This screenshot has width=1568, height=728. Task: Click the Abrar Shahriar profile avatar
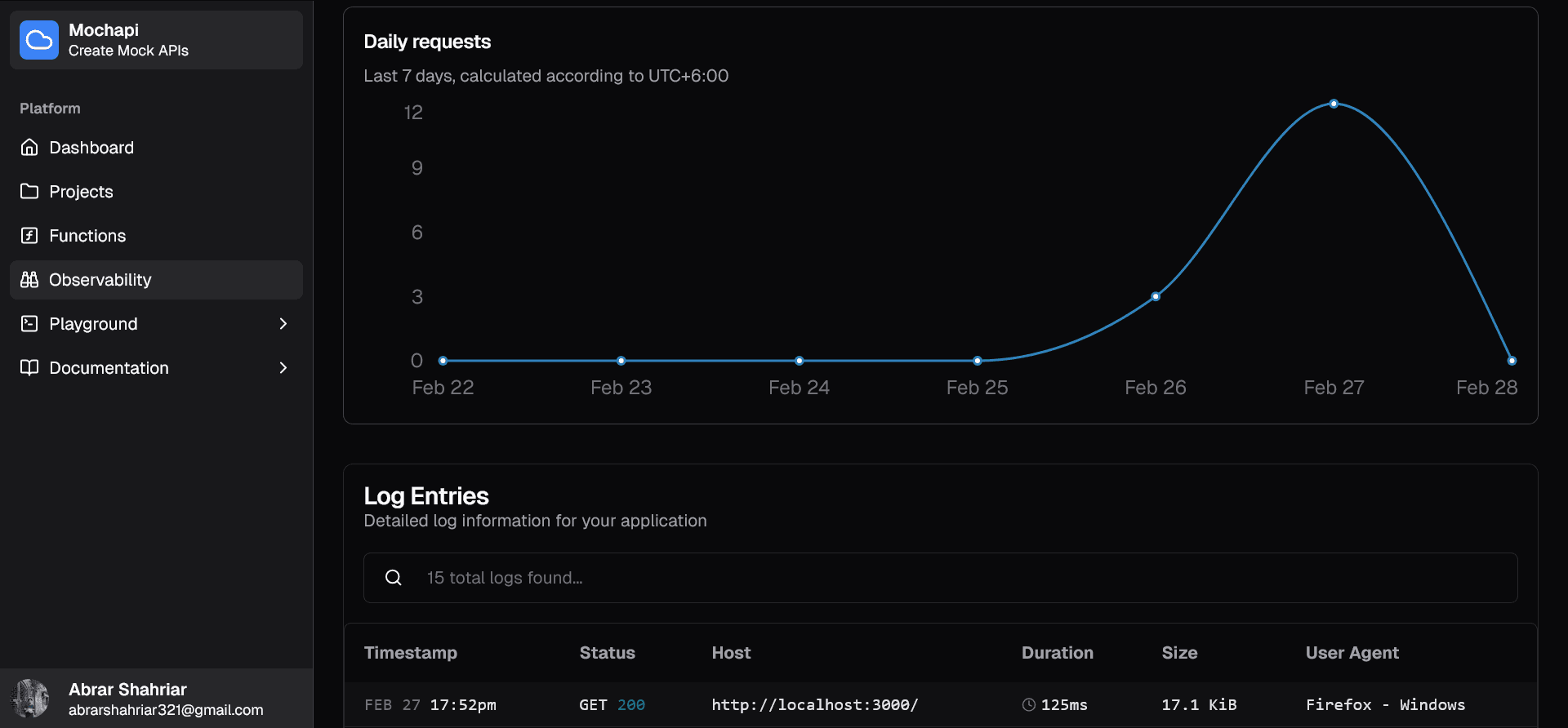pyautogui.click(x=31, y=699)
